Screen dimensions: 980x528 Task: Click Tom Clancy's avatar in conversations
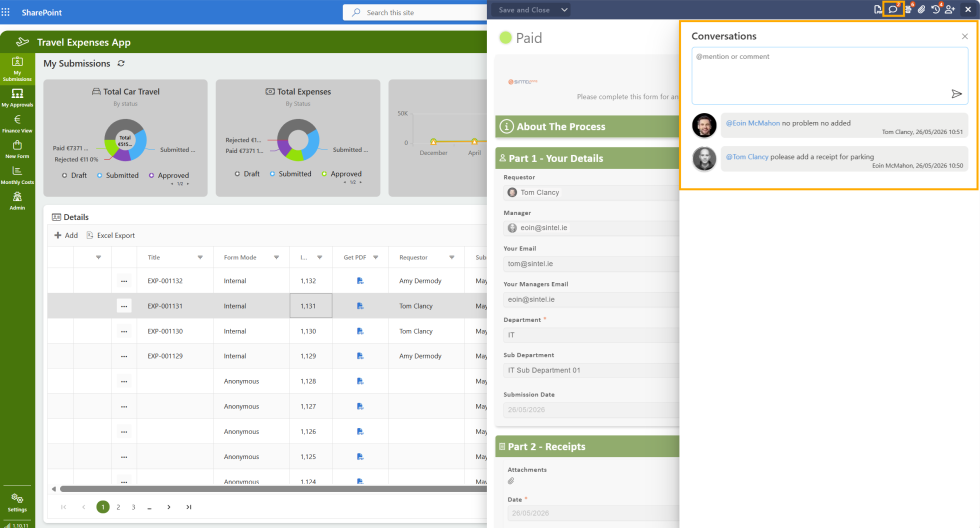(704, 125)
